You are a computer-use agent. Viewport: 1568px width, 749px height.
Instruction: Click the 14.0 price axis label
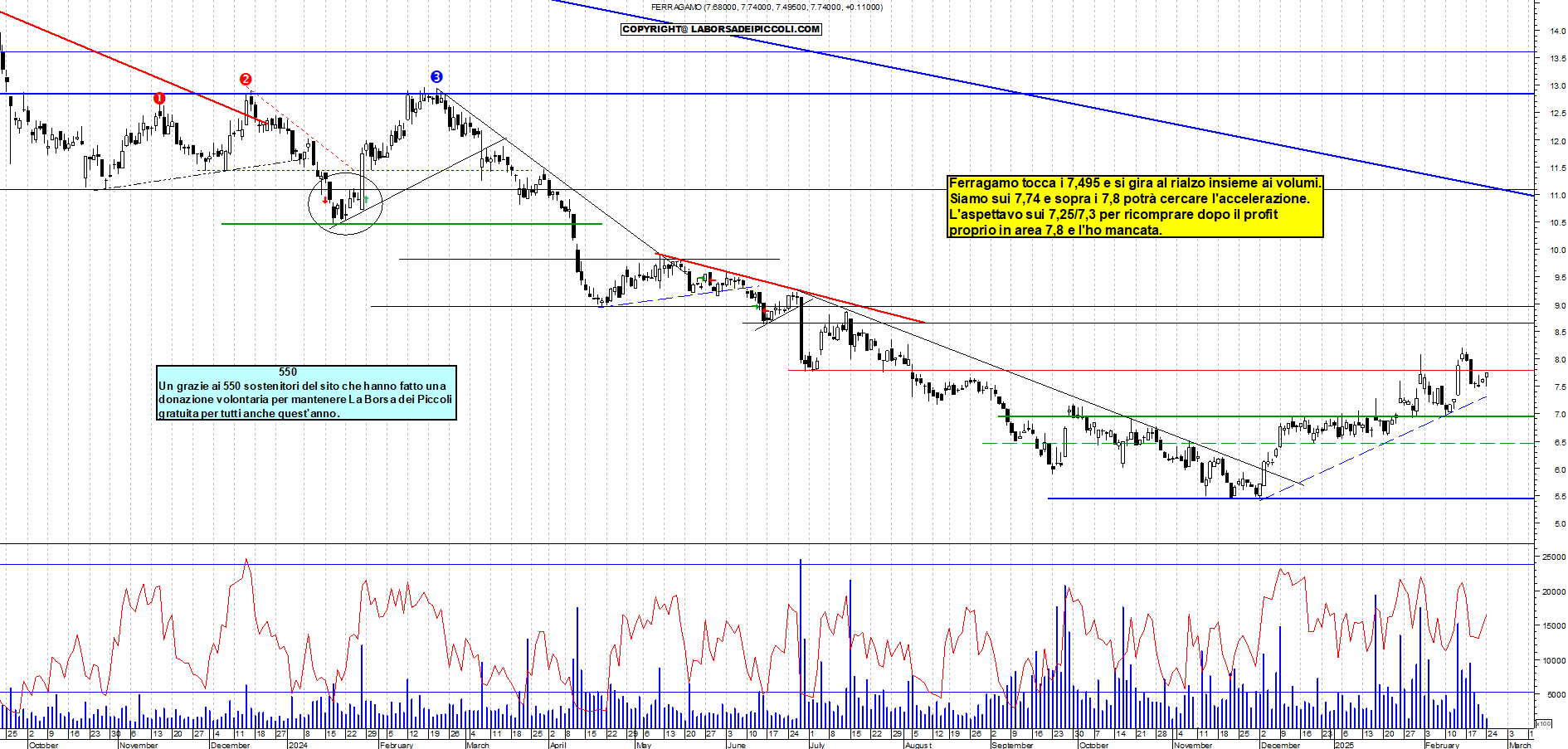pos(1557,32)
